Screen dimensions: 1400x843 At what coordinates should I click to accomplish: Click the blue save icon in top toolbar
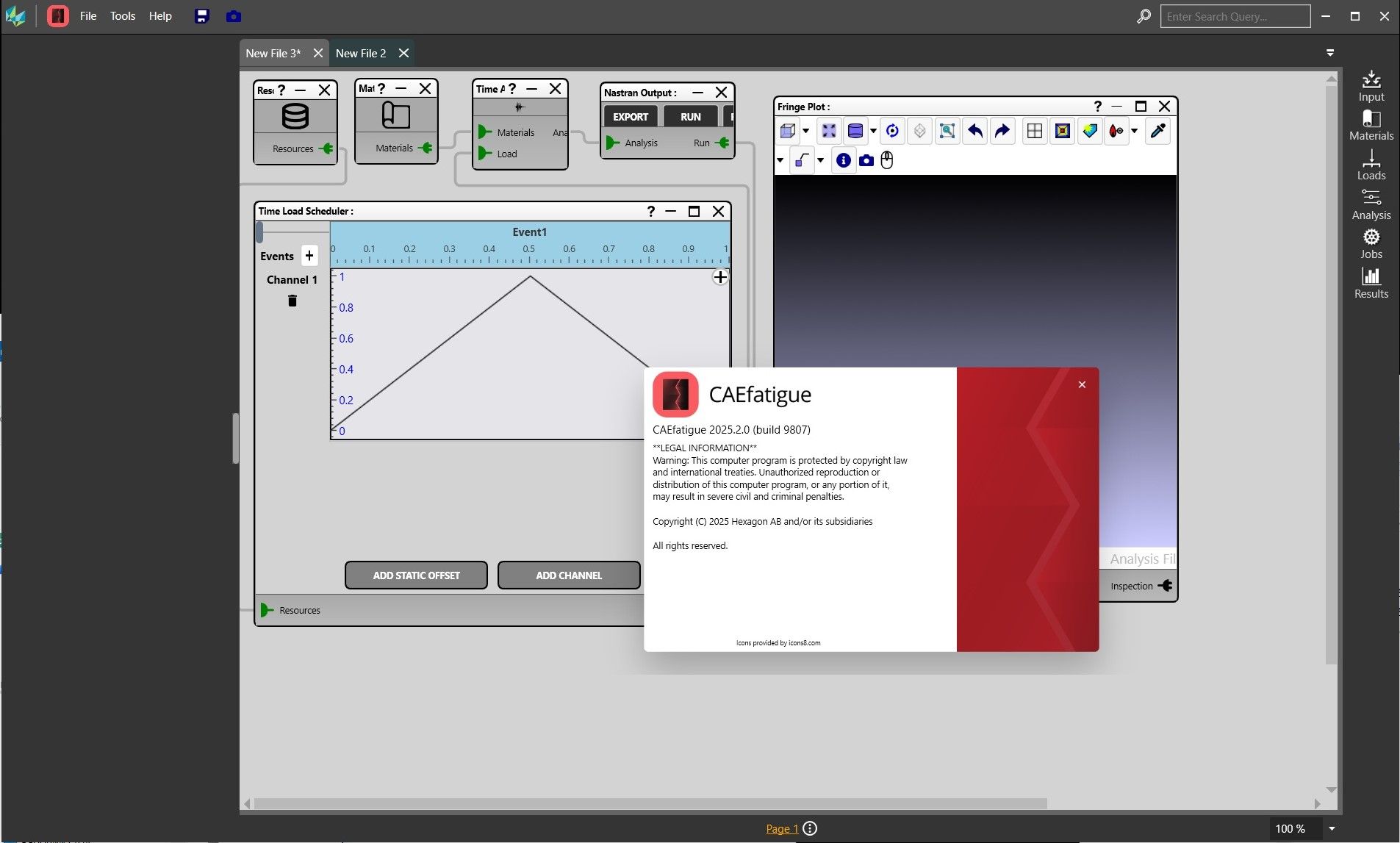click(202, 16)
